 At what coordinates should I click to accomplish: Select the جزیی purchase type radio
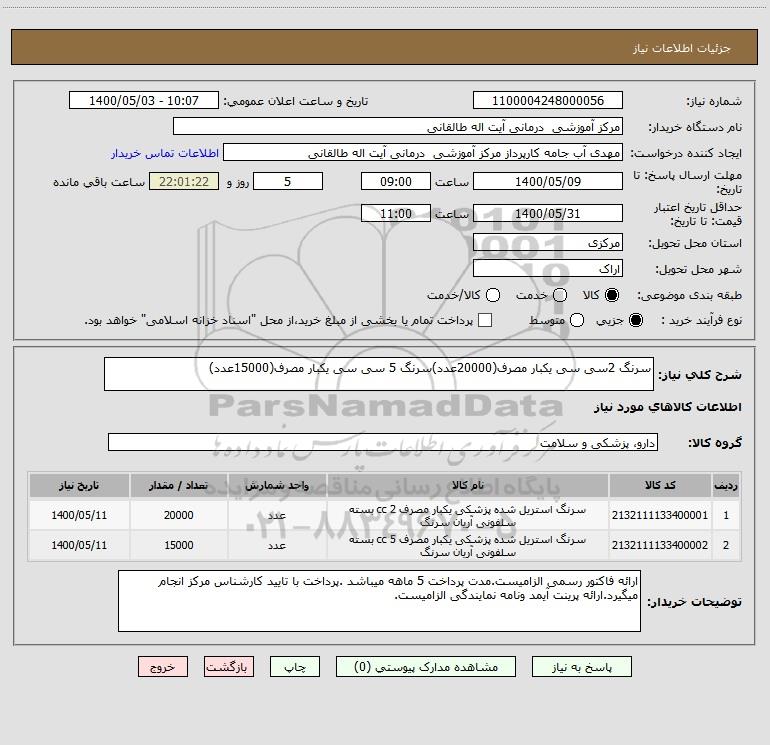coord(636,320)
